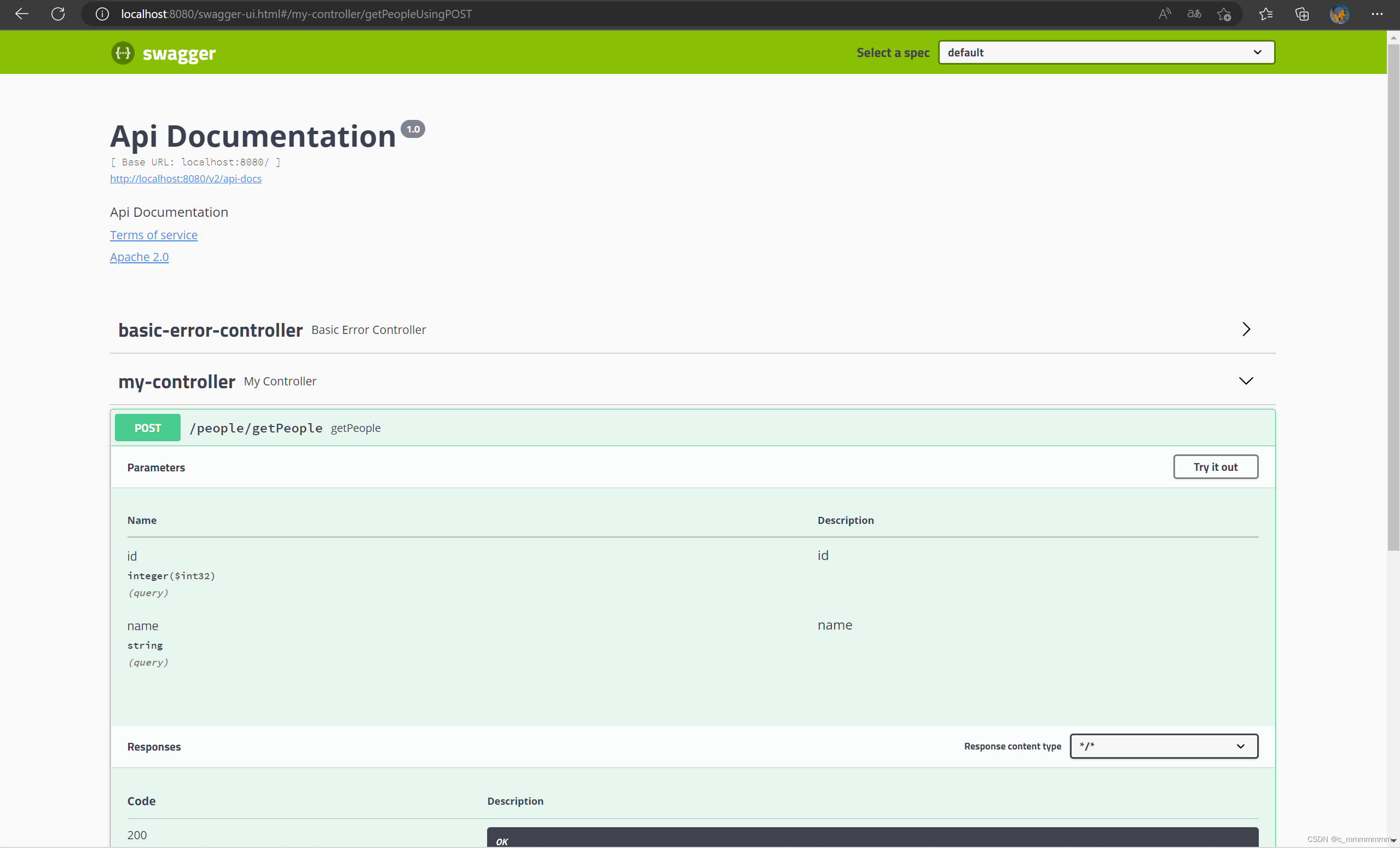This screenshot has height=848, width=1400.
Task: Collapse the my-controller section
Action: (x=1246, y=381)
